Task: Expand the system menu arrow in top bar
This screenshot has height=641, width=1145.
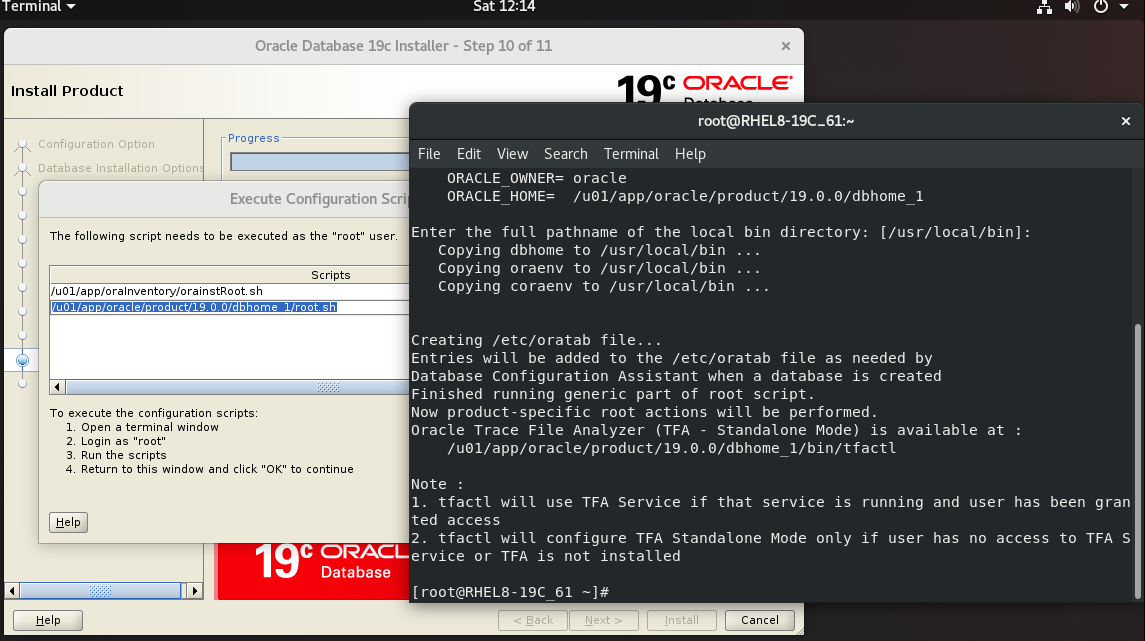Action: 1124,7
